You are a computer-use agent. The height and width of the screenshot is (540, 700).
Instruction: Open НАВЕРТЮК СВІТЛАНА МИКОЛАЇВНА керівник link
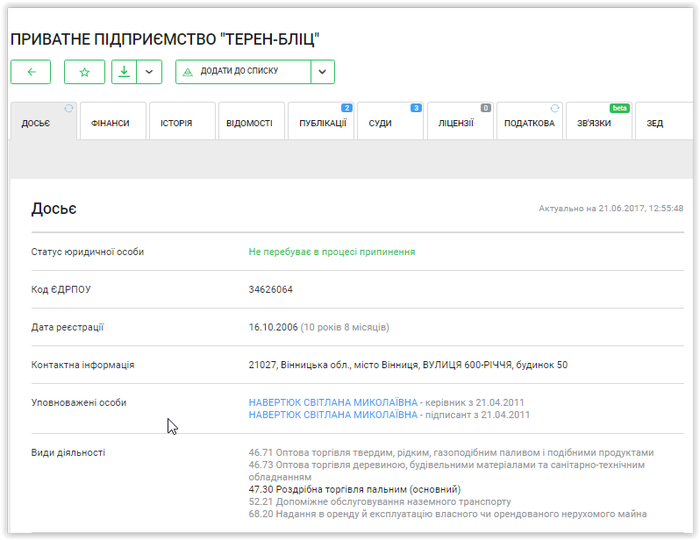pyautogui.click(x=333, y=403)
